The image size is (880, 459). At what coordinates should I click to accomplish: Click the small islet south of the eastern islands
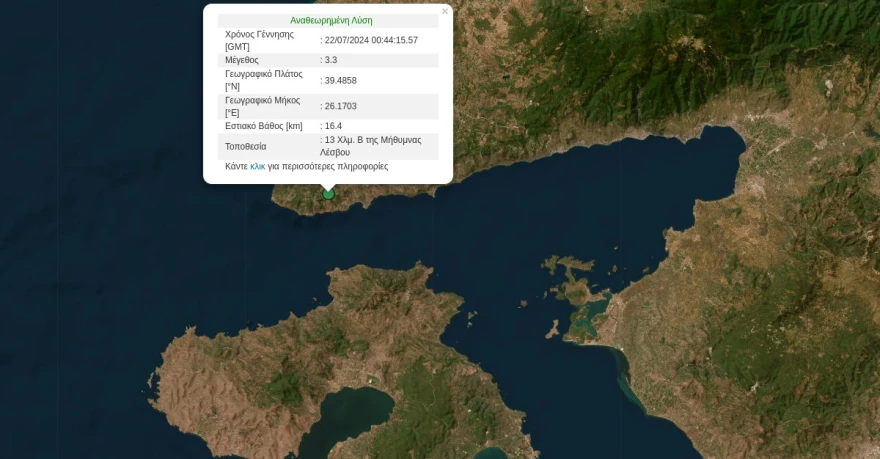(x=551, y=327)
